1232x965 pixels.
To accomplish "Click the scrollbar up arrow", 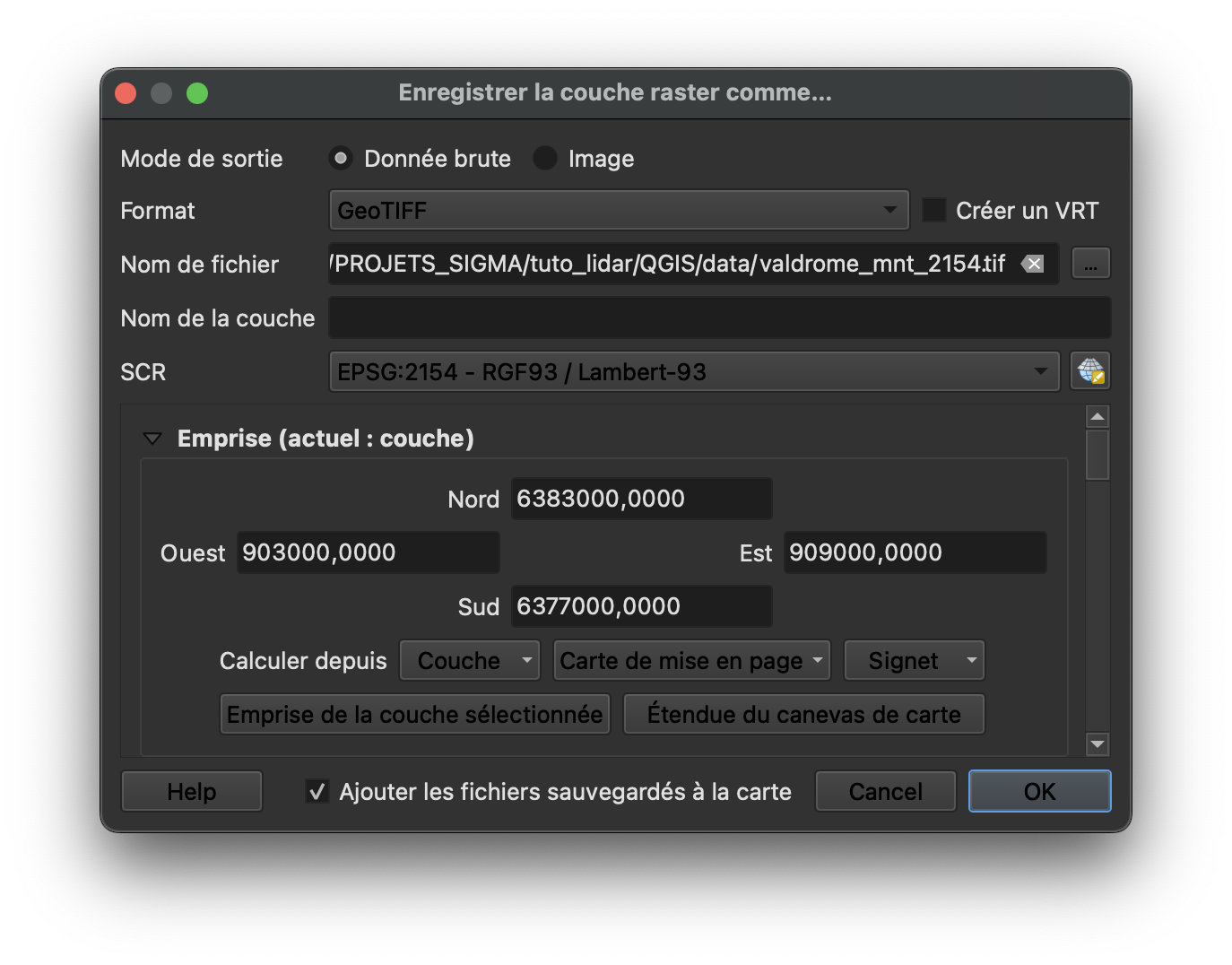I will pyautogui.click(x=1098, y=417).
